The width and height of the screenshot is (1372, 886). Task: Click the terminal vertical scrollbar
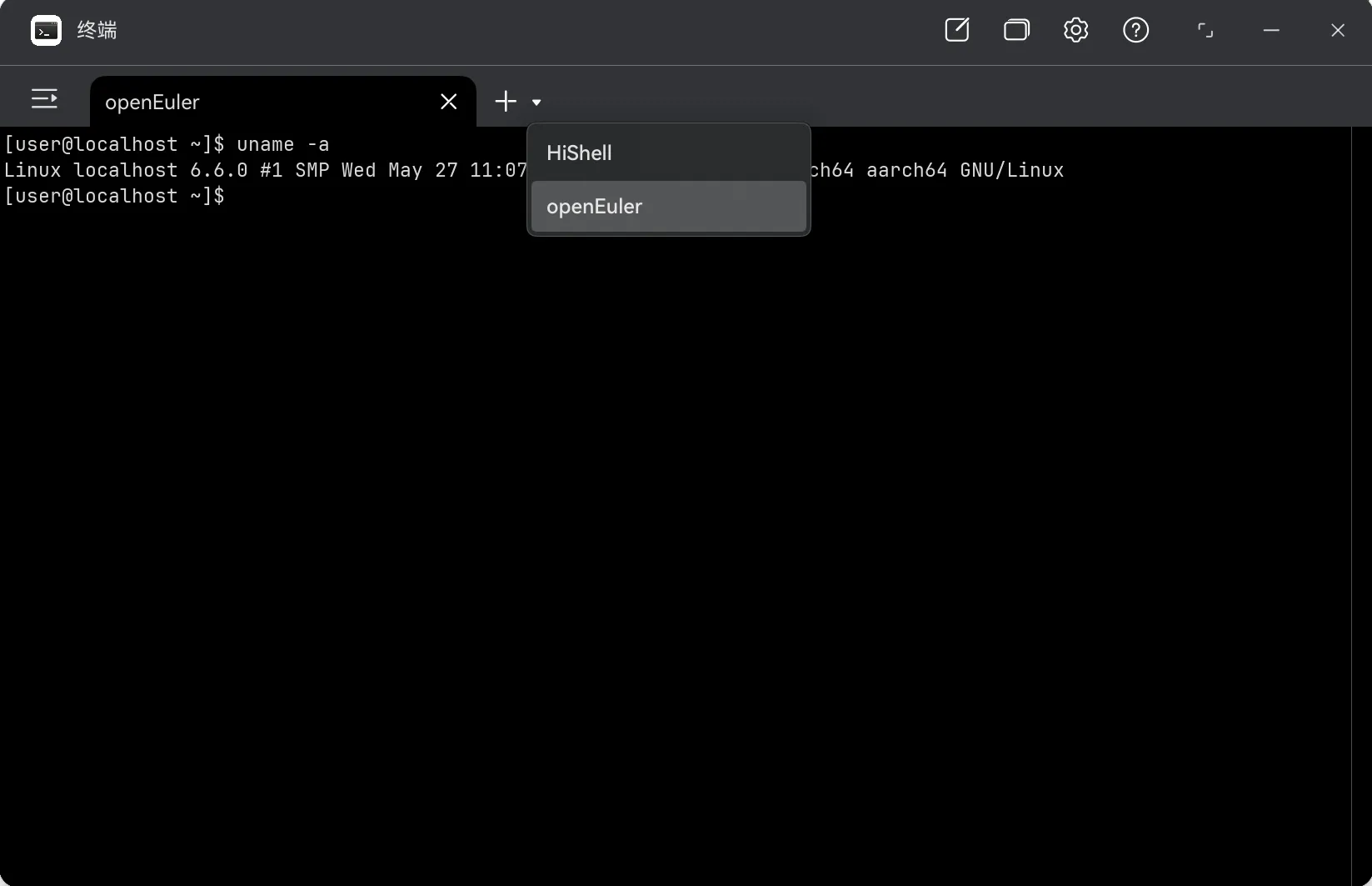point(1361,506)
